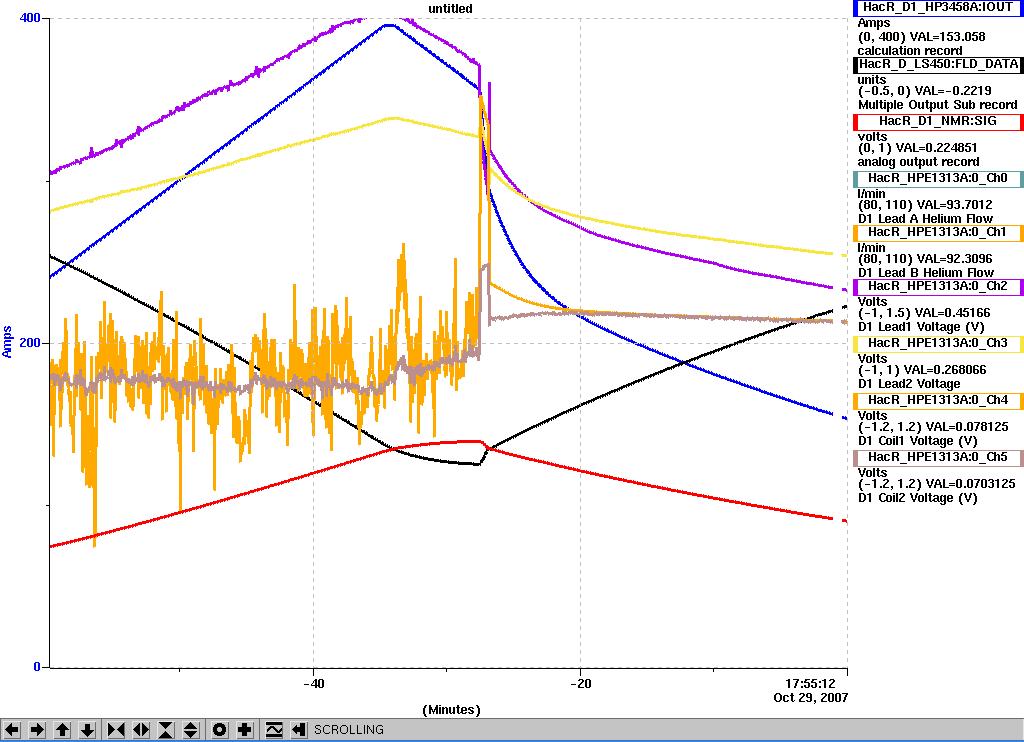Viewport: 1024px width, 742px height.
Task: Click the 'Oct 29, 2007' date label
Action: (x=810, y=698)
